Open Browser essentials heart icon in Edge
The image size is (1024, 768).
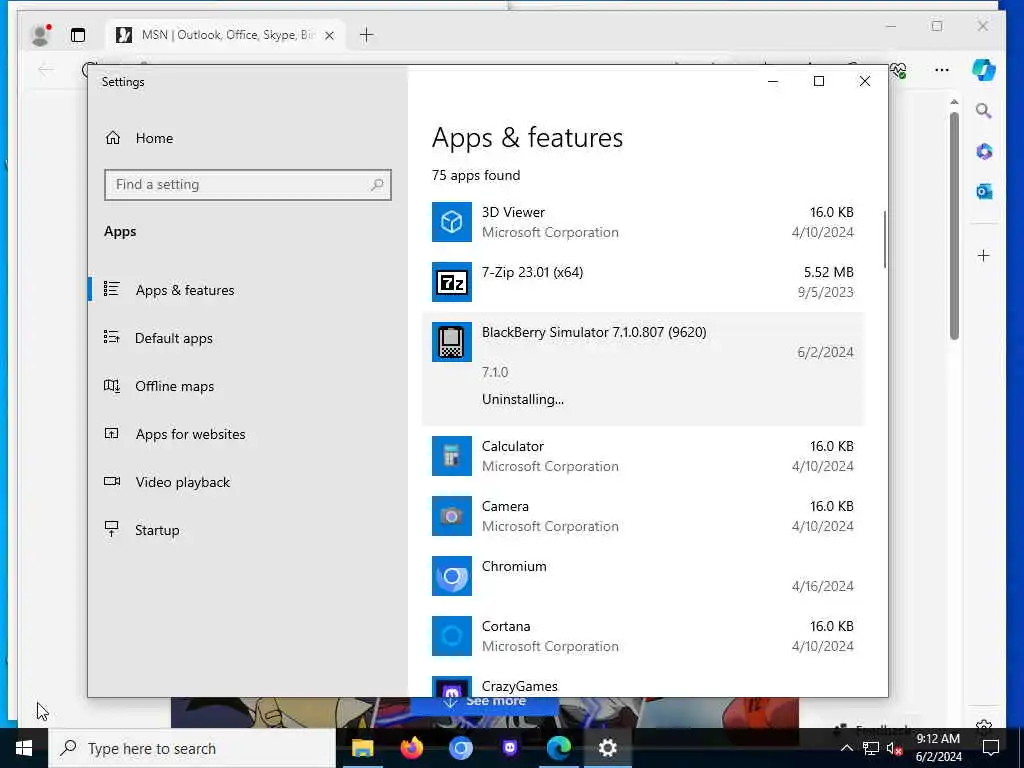899,70
